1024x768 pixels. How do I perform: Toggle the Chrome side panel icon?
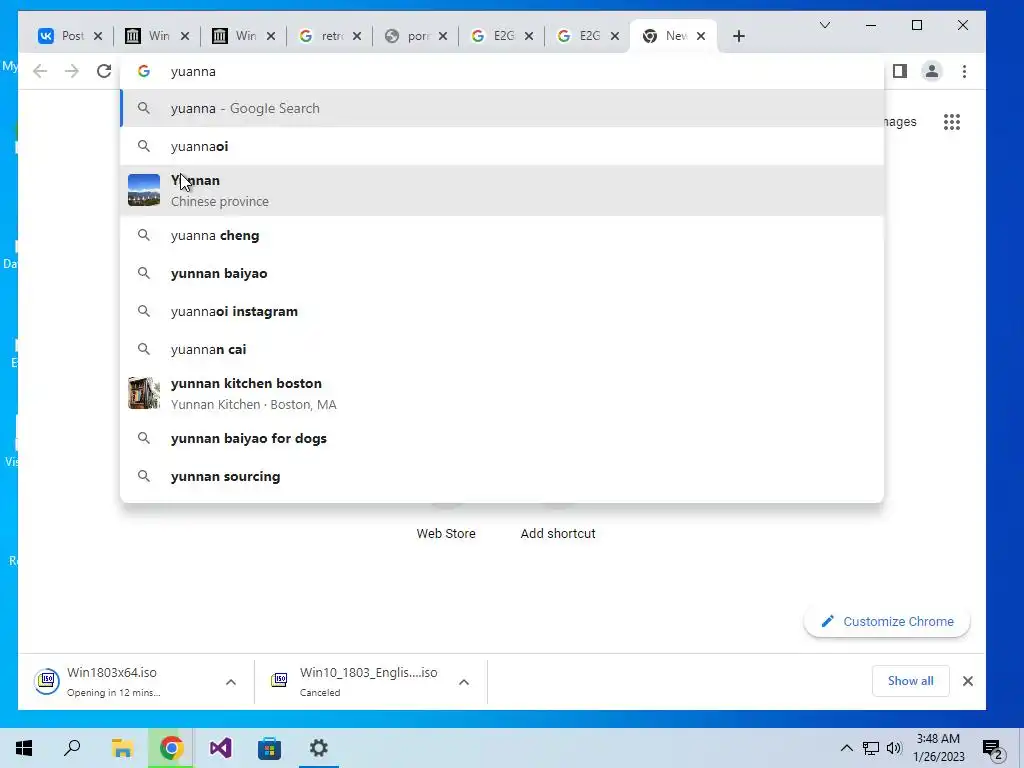click(x=900, y=71)
